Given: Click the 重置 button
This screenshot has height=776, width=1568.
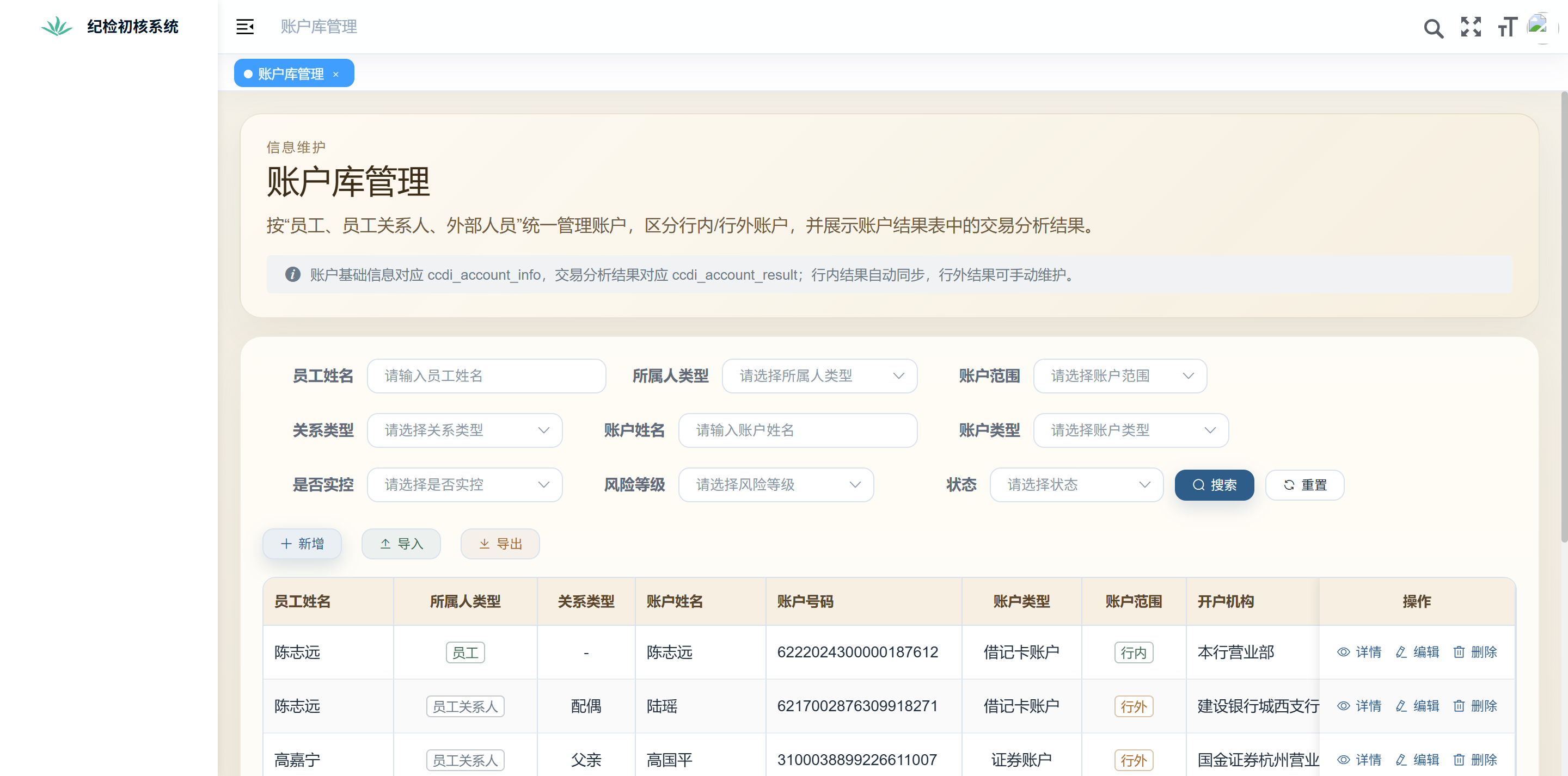Looking at the screenshot, I should 1304,484.
